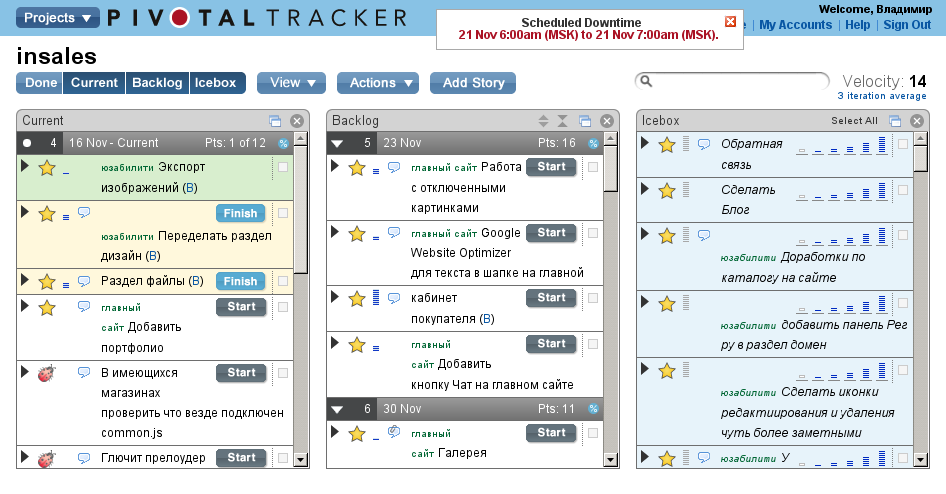946x494 pixels.
Task: Tick the checkbox of the Переделать раздел дизайн story
Action: (283, 213)
